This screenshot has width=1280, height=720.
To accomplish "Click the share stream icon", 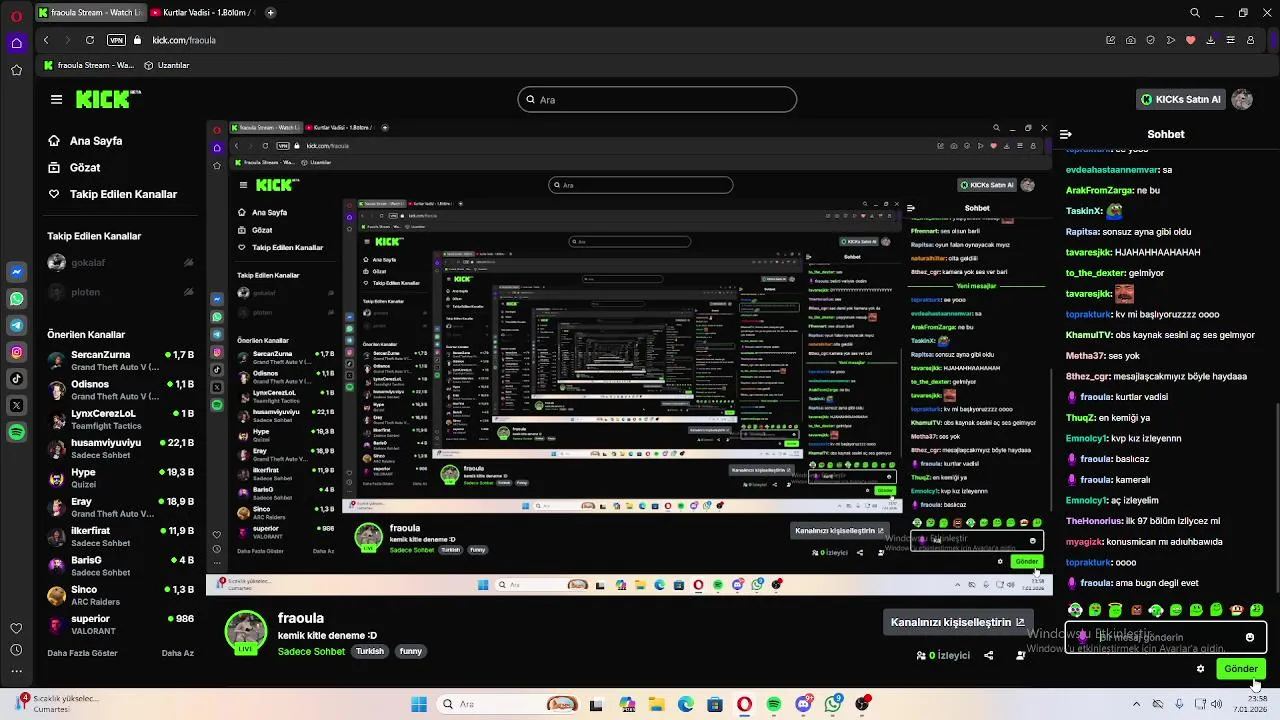I will [988, 656].
